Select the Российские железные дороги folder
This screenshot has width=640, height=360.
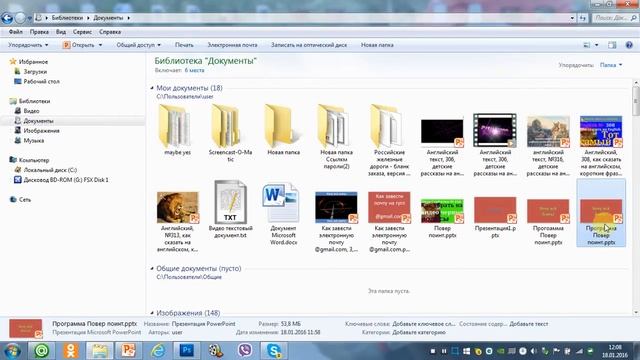pos(389,140)
